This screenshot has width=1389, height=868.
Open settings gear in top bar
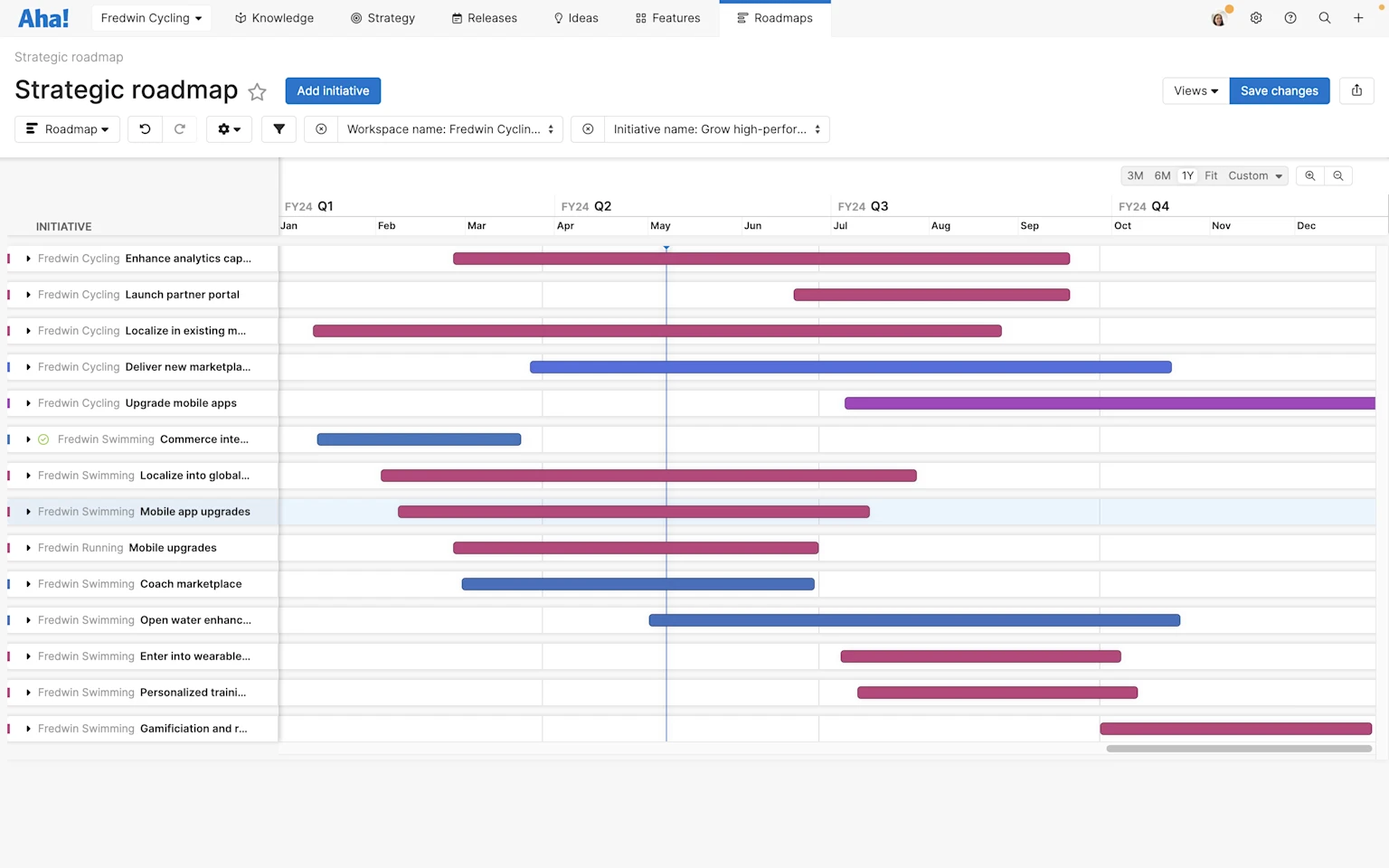[x=1256, y=18]
